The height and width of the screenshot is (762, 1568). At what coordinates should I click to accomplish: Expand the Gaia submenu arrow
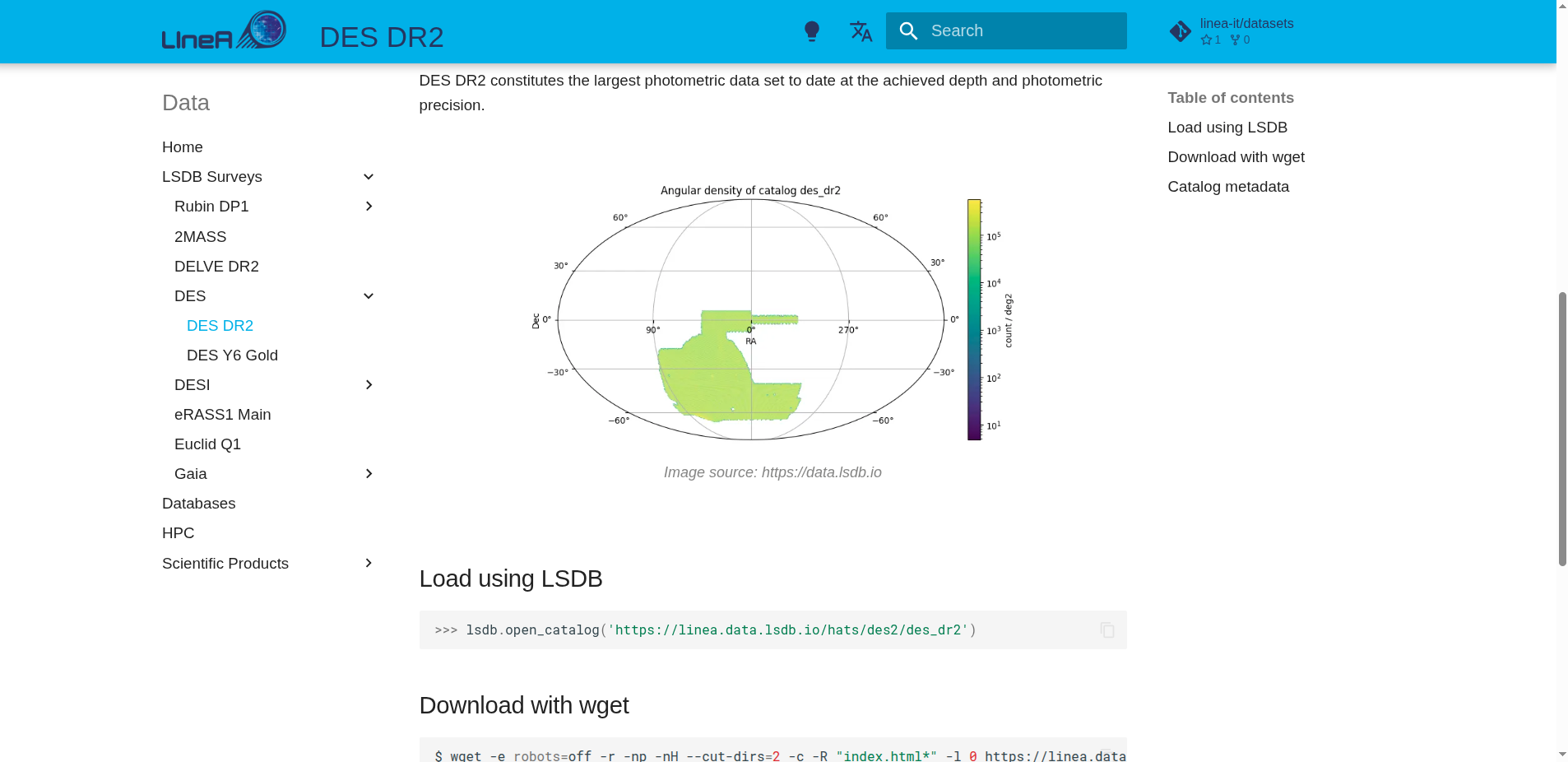369,474
